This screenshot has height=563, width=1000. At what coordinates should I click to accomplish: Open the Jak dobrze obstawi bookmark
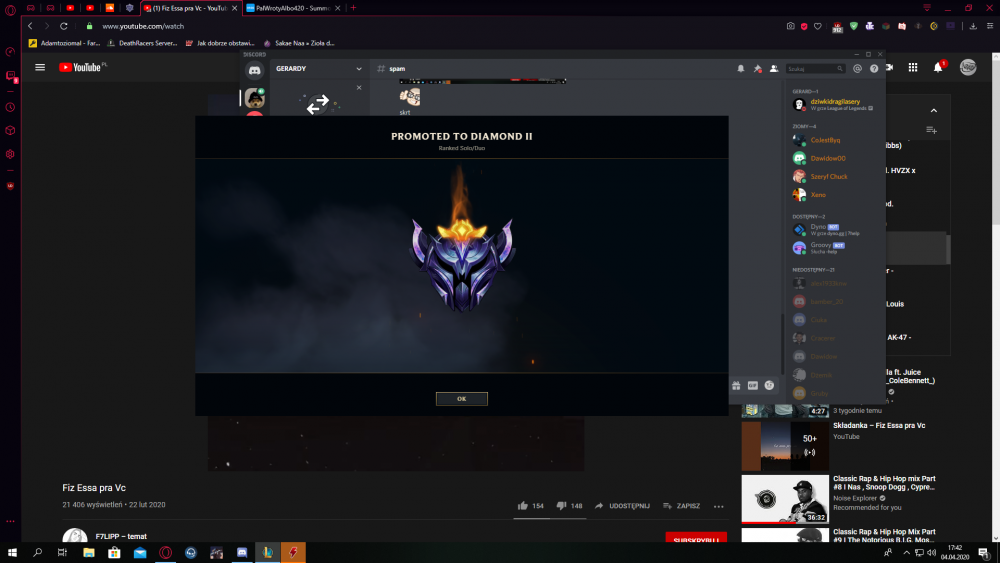(x=220, y=43)
